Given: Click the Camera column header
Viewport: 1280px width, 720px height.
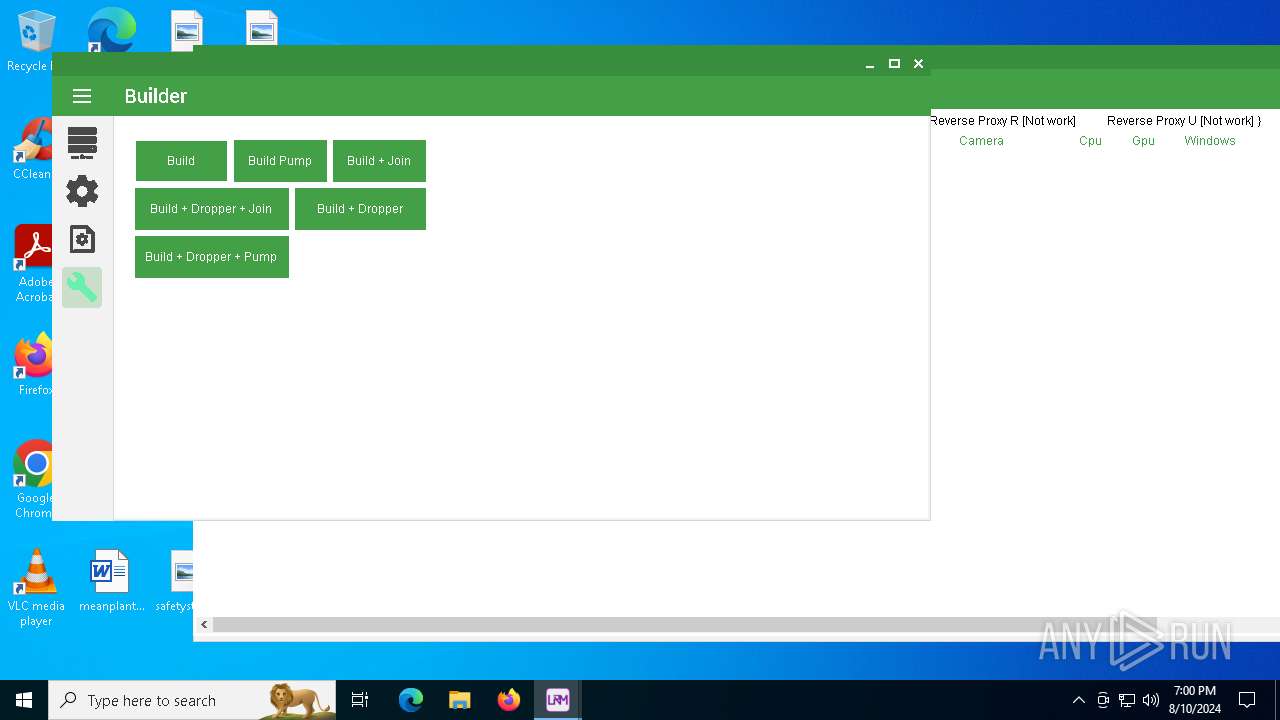Looking at the screenshot, I should (981, 141).
